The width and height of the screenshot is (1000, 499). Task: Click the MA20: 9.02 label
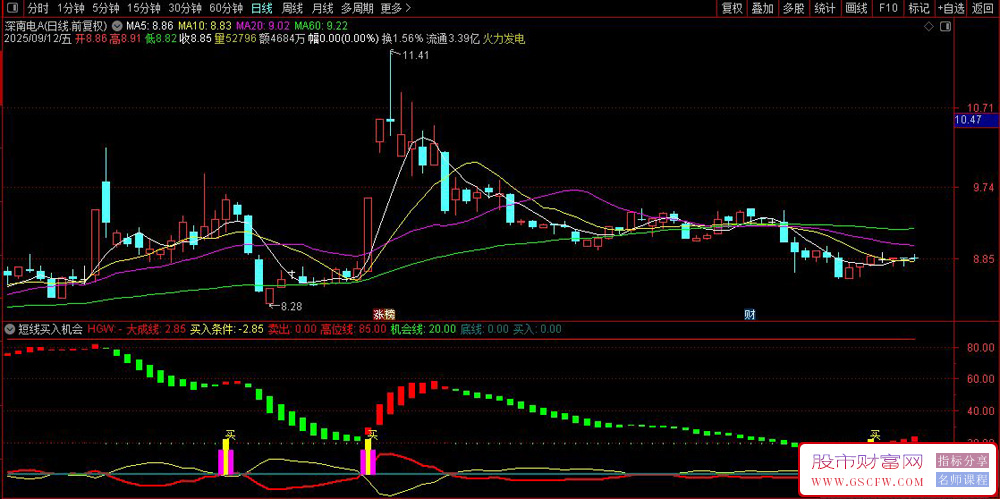pyautogui.click(x=263, y=26)
